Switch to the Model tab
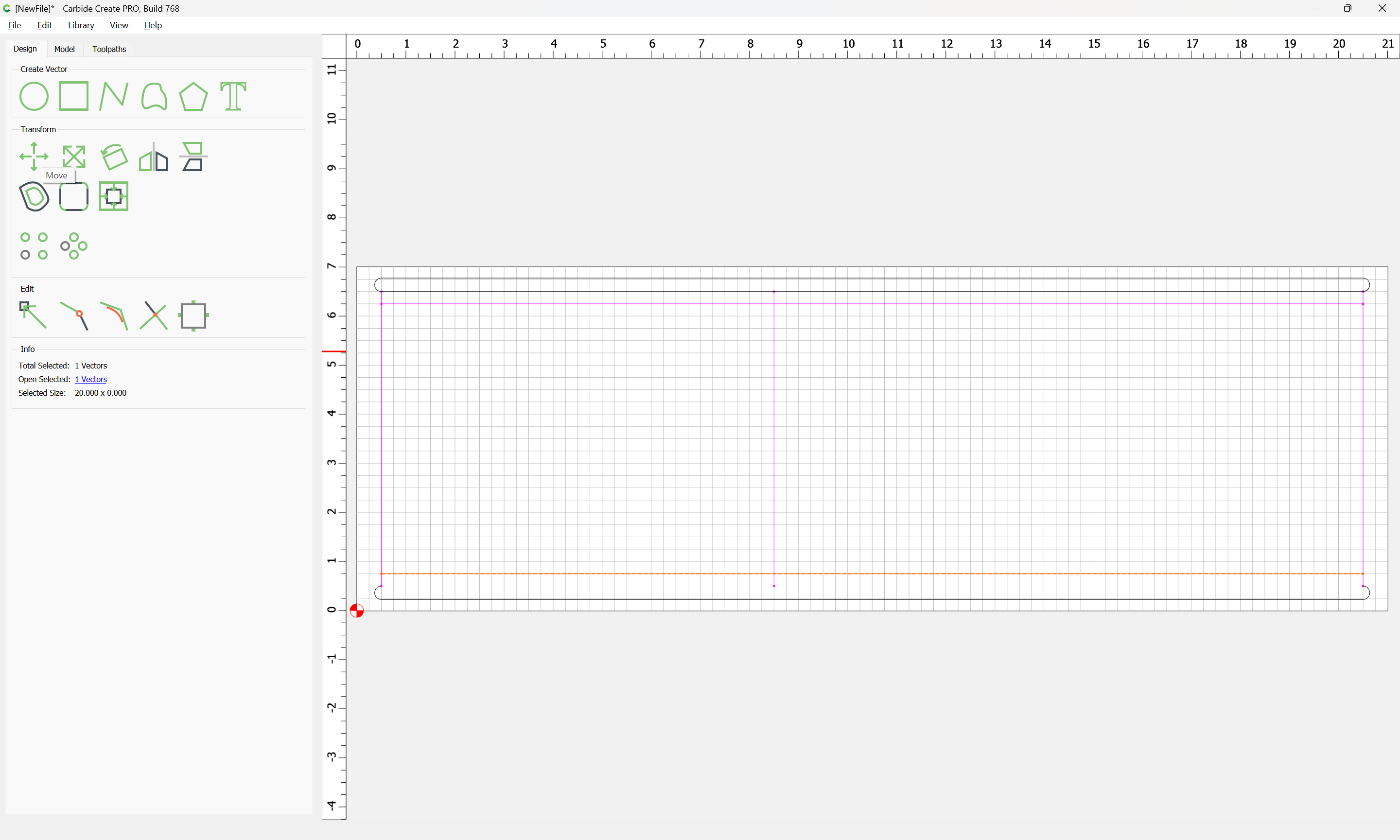 (65, 49)
